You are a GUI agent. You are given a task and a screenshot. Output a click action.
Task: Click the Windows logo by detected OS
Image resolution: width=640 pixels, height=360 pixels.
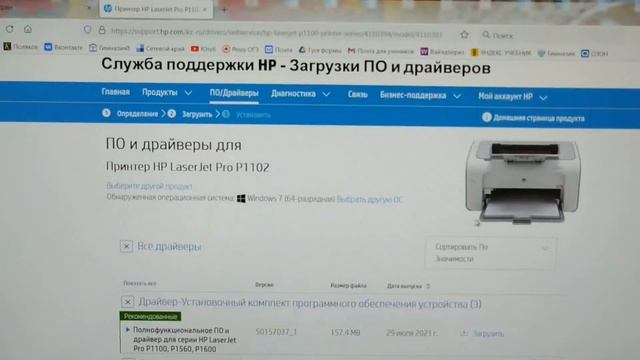point(241,199)
